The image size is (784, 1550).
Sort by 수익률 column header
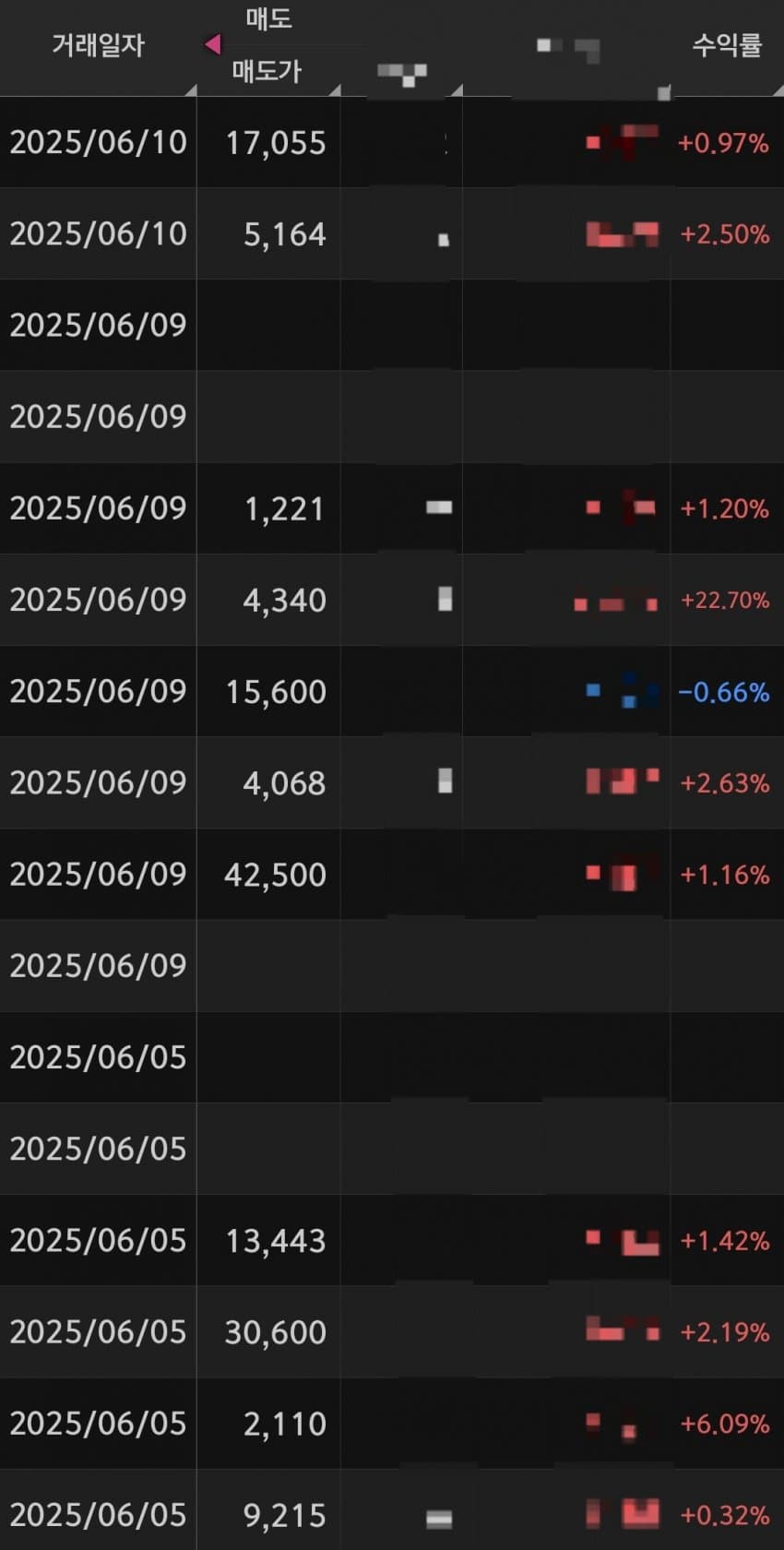pos(727,45)
